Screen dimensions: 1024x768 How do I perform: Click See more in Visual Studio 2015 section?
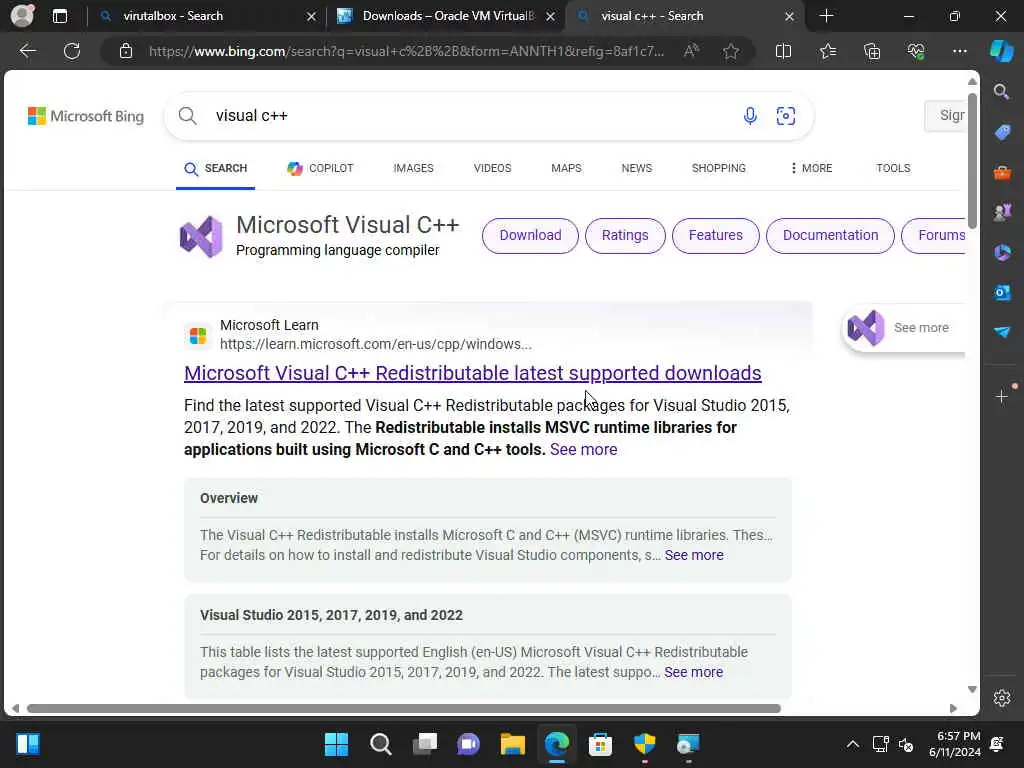693,672
